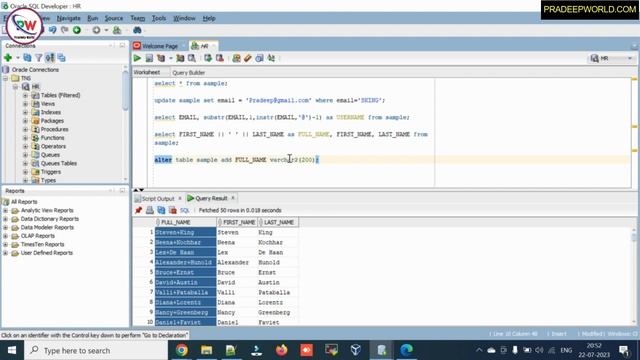The width and height of the screenshot is (640, 360).
Task: Switch to the Welcome Page tab
Action: (x=160, y=46)
